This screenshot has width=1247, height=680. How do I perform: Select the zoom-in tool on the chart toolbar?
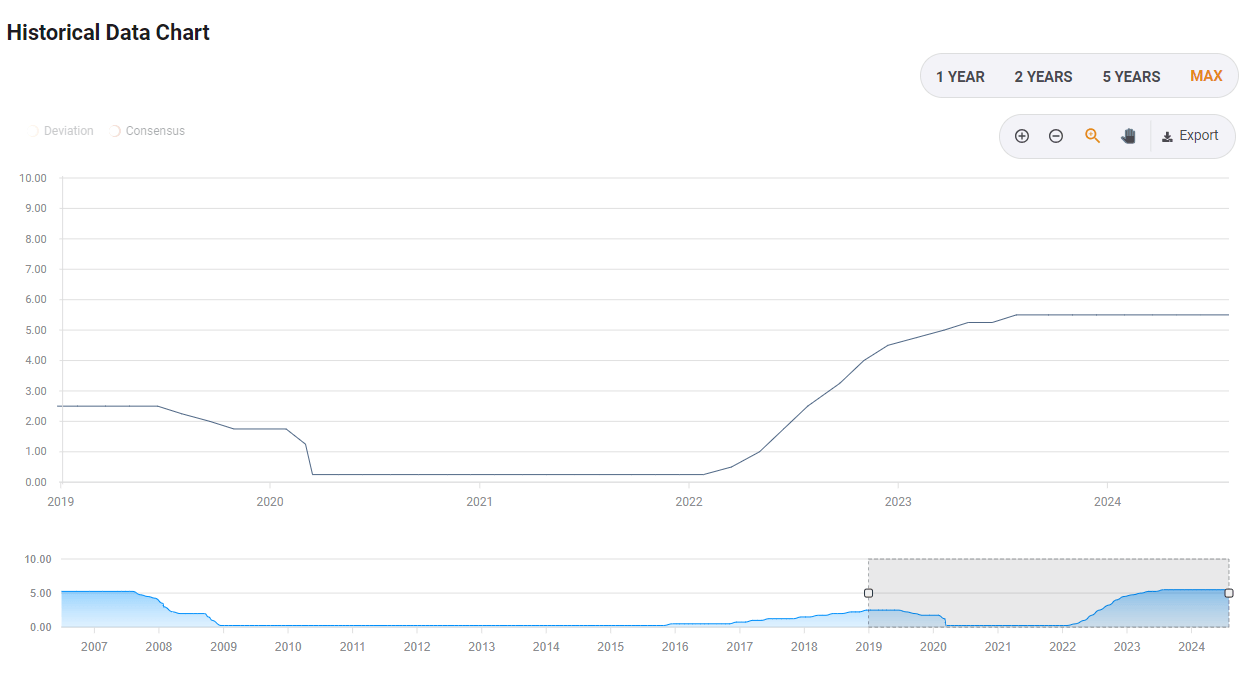(x=1022, y=135)
